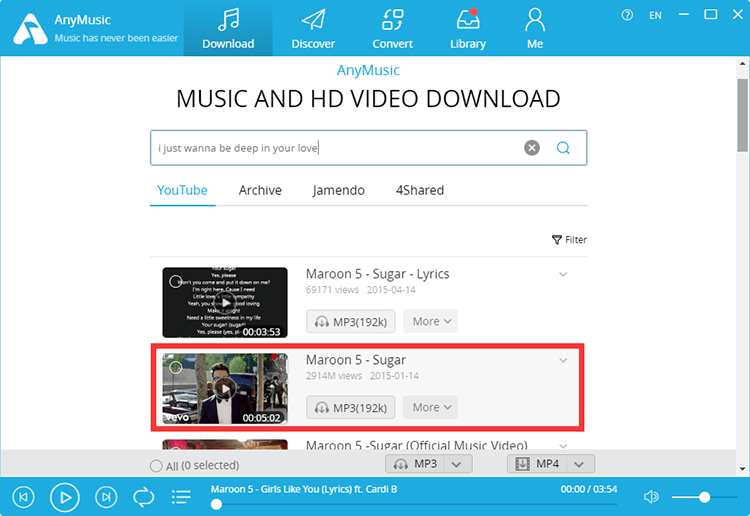The width and height of the screenshot is (750, 516).
Task: Download MP3(192k) for Maroon 5 - Sugar
Action: (x=351, y=407)
